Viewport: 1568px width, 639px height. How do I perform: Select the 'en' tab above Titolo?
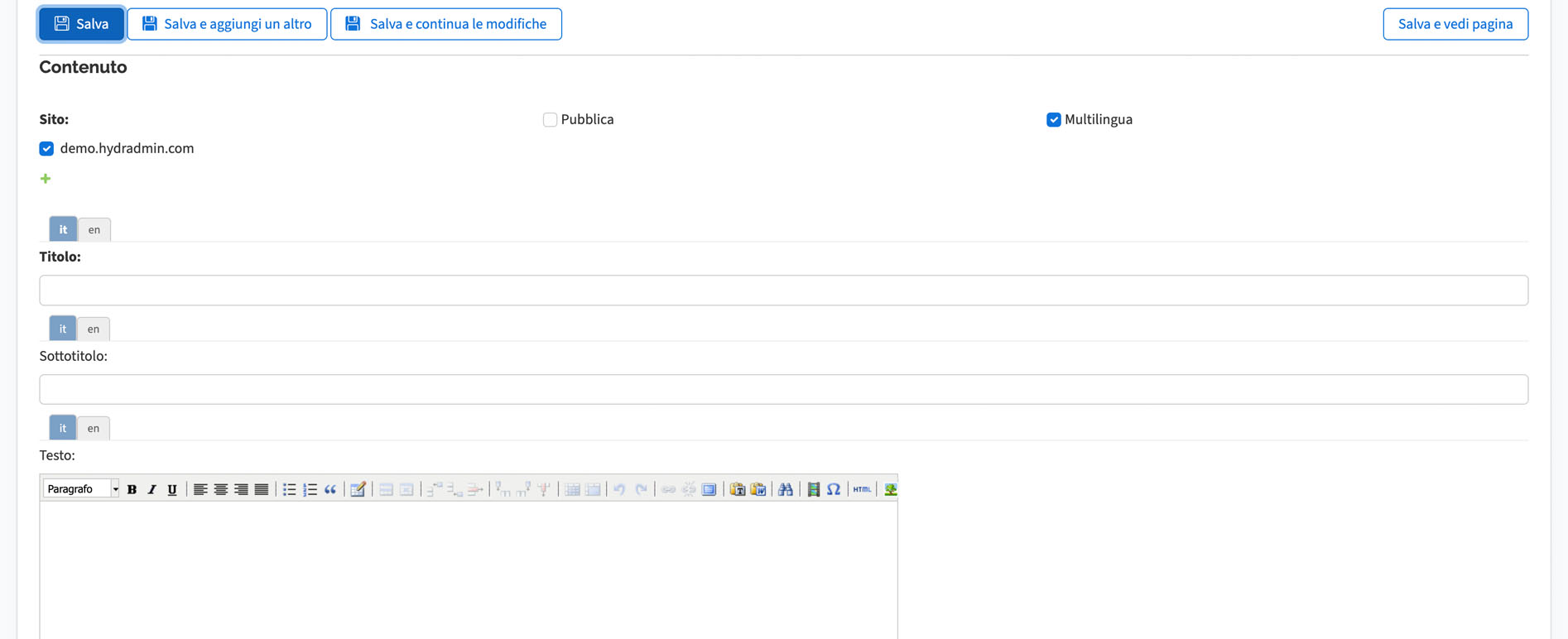(x=94, y=229)
